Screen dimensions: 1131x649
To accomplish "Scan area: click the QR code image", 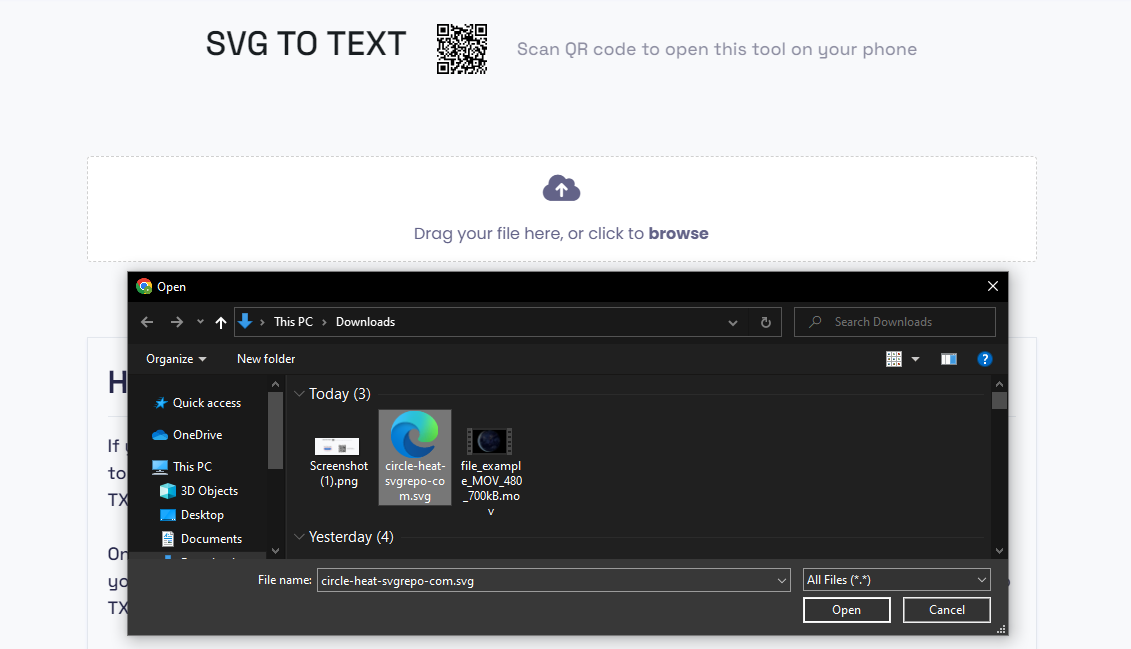I will (462, 48).
